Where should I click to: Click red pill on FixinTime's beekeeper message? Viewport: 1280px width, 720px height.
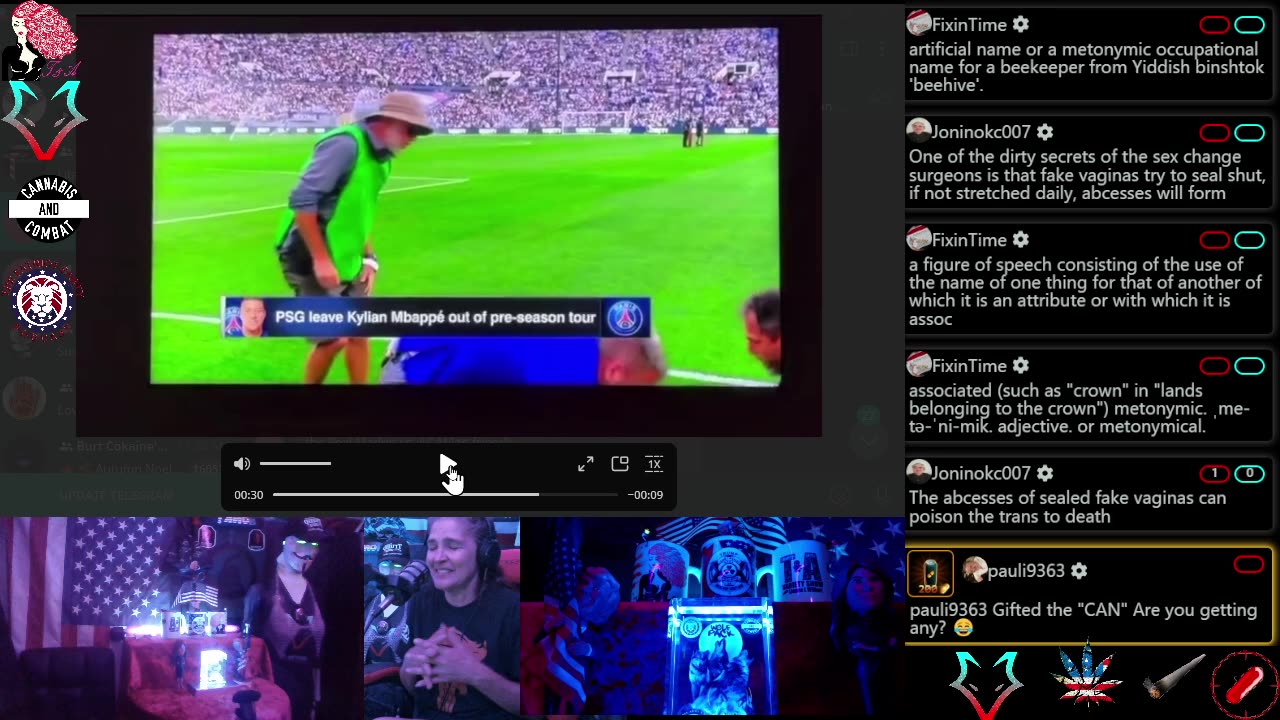(x=1214, y=24)
